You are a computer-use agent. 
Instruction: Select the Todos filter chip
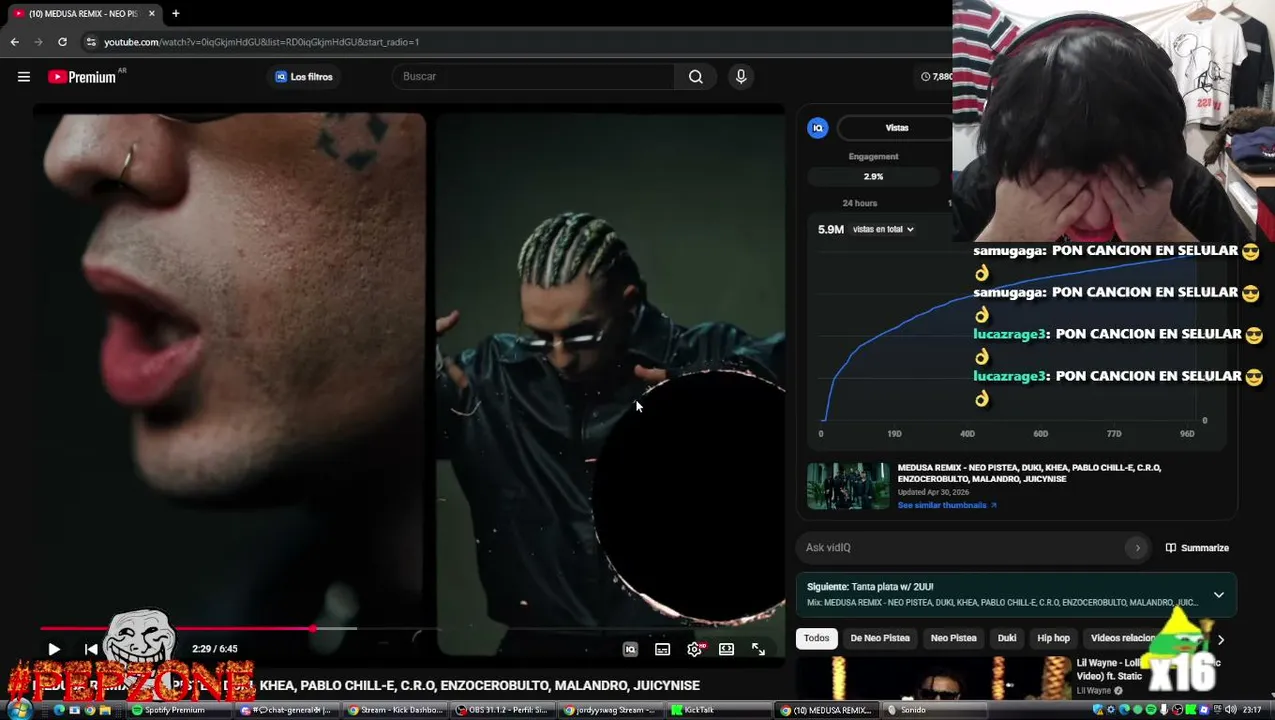tap(817, 638)
